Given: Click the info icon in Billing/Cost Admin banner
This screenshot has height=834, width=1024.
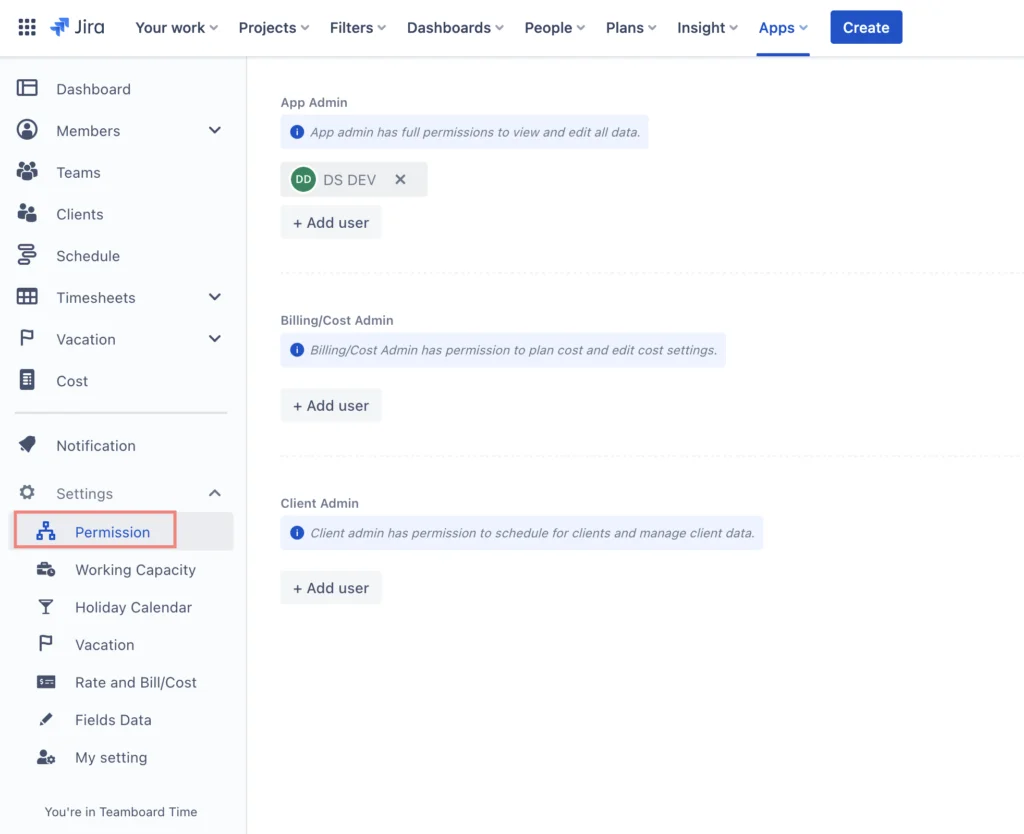Looking at the screenshot, I should coord(297,350).
